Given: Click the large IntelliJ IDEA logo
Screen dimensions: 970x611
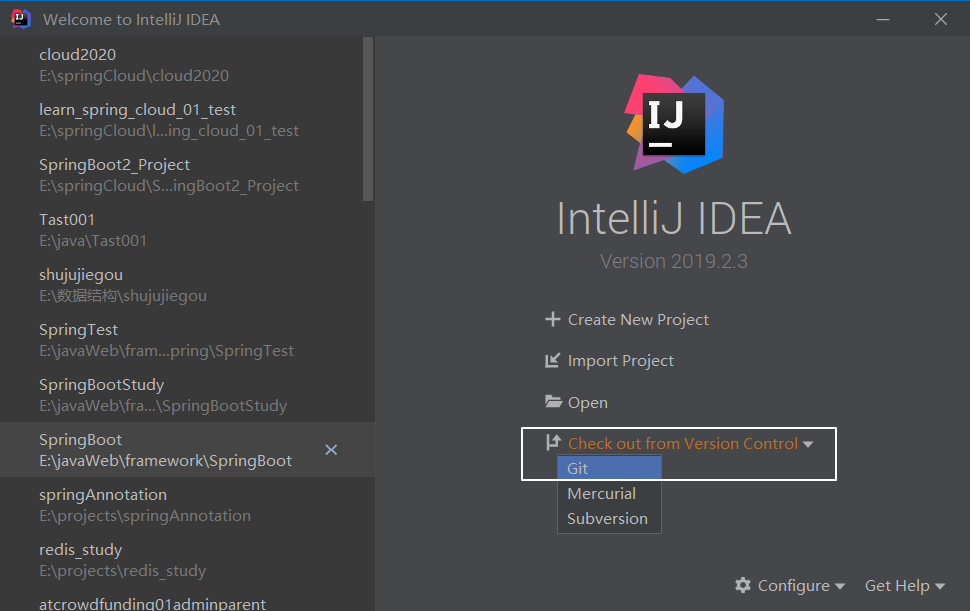Looking at the screenshot, I should [674, 124].
